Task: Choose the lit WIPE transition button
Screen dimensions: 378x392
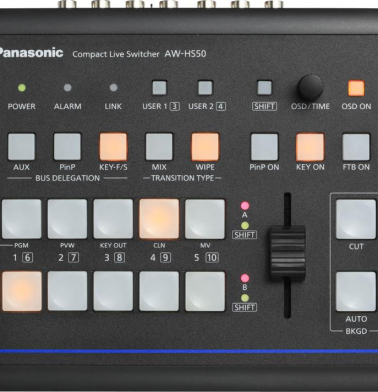Action: (x=205, y=147)
